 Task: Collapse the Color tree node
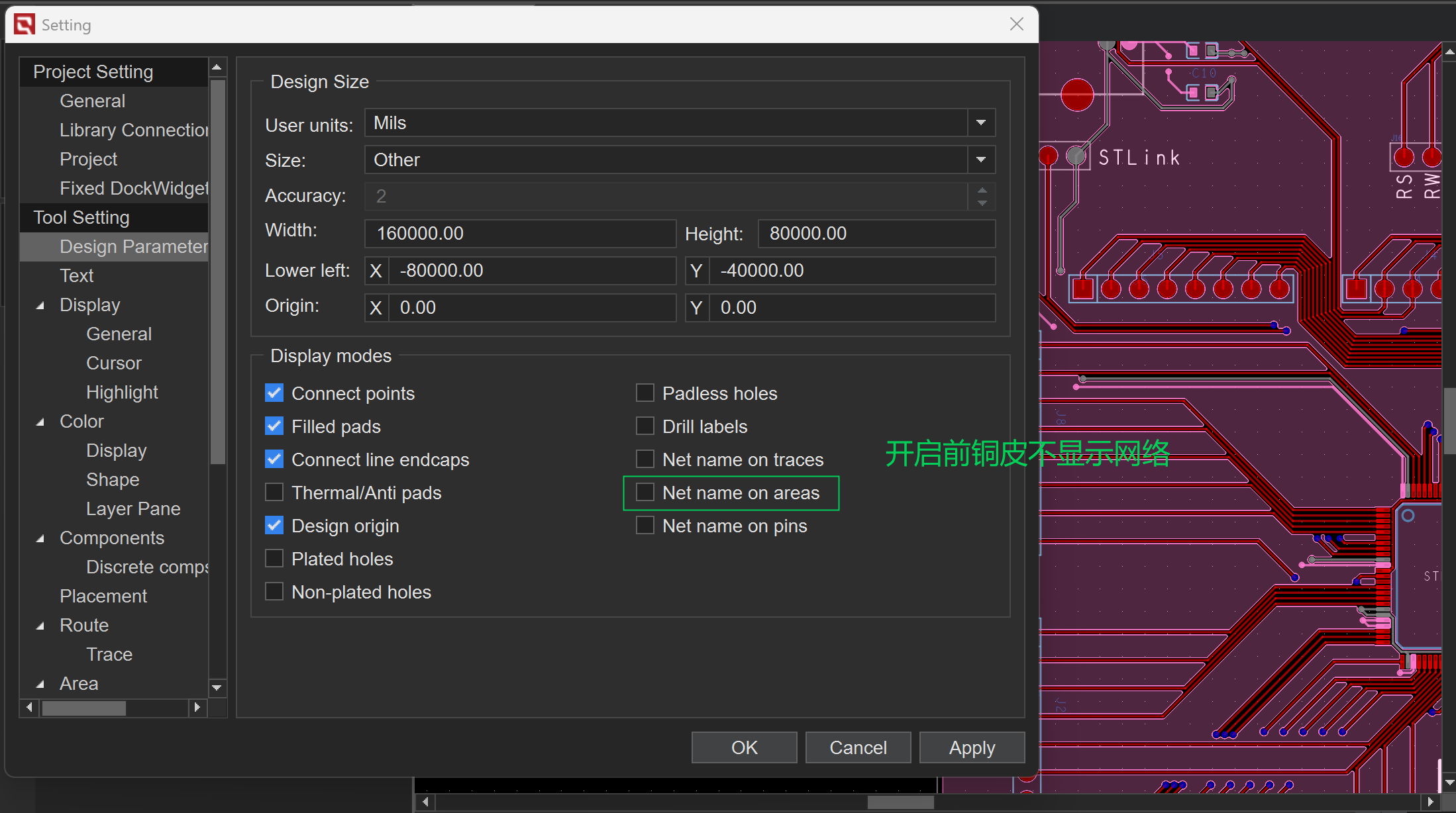(x=40, y=422)
